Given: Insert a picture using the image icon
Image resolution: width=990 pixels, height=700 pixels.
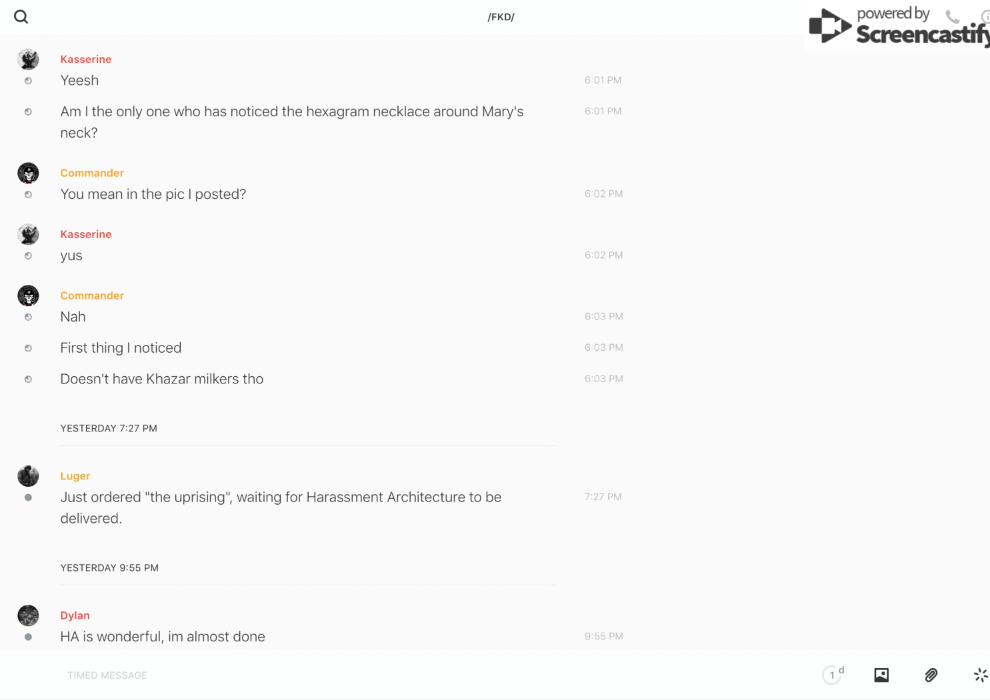Looking at the screenshot, I should pyautogui.click(x=881, y=675).
